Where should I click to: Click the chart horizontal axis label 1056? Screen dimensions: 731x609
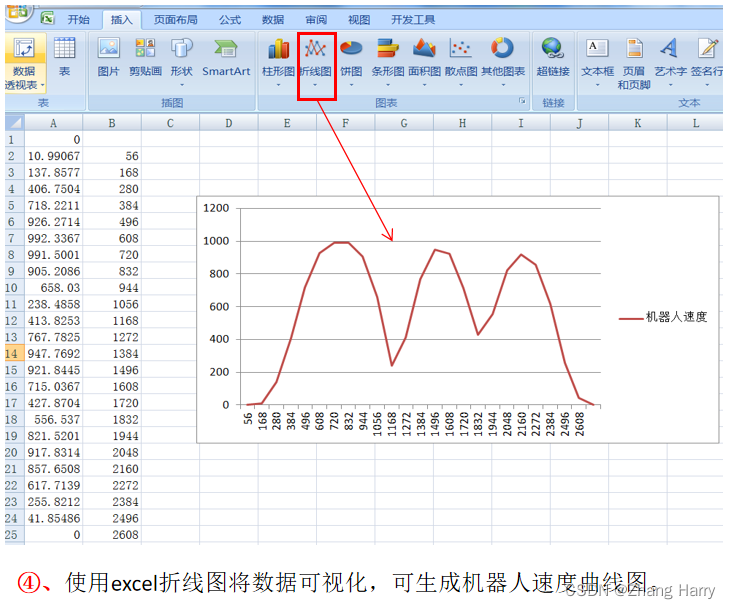377,424
